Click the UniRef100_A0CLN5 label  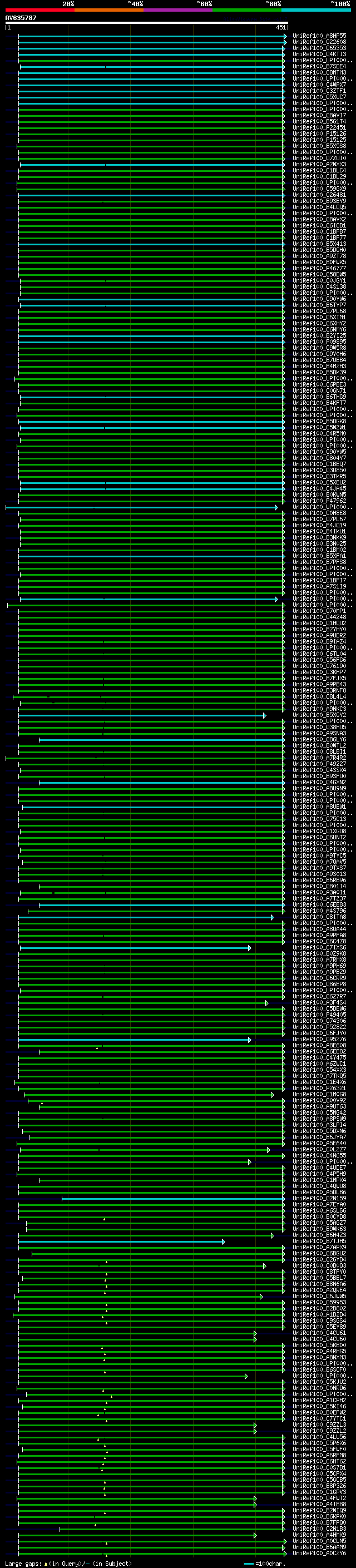319,1541
